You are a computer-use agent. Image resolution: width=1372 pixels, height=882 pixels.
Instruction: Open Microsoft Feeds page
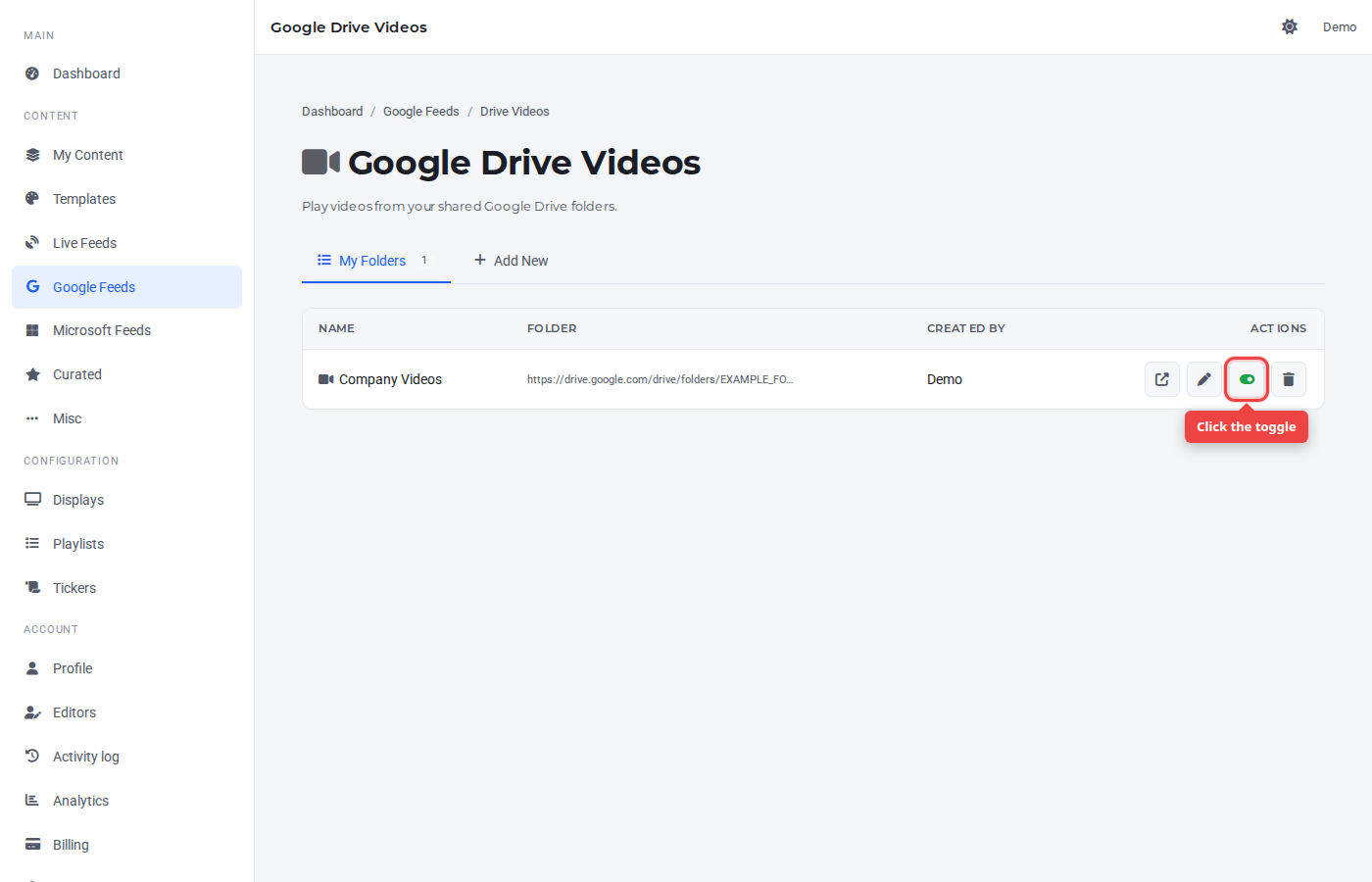click(127, 330)
